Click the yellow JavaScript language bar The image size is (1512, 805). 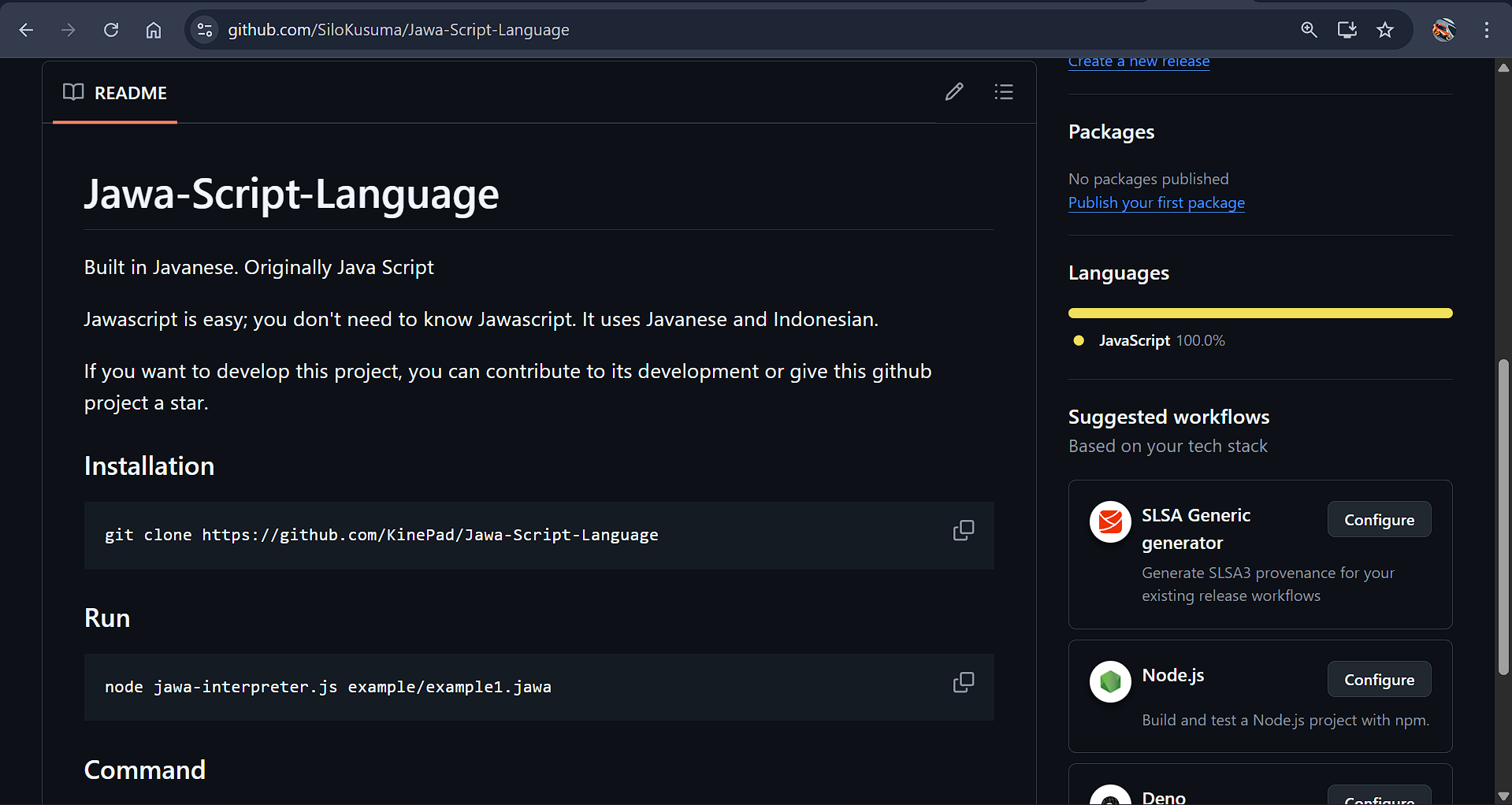tap(1259, 313)
